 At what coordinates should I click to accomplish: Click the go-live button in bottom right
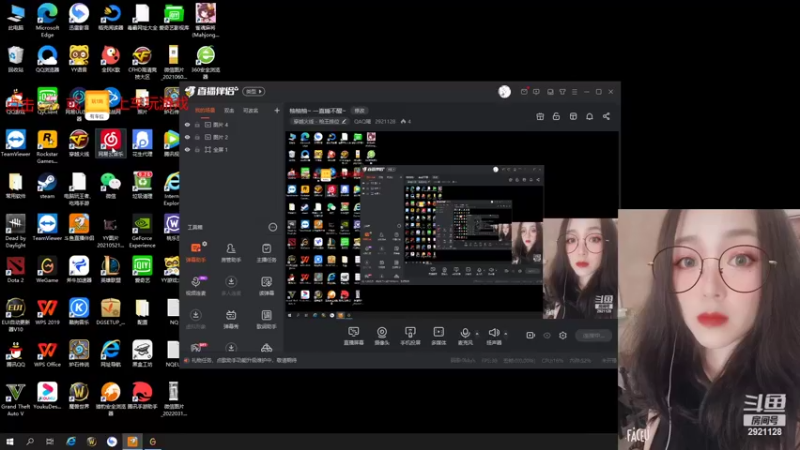tap(593, 335)
